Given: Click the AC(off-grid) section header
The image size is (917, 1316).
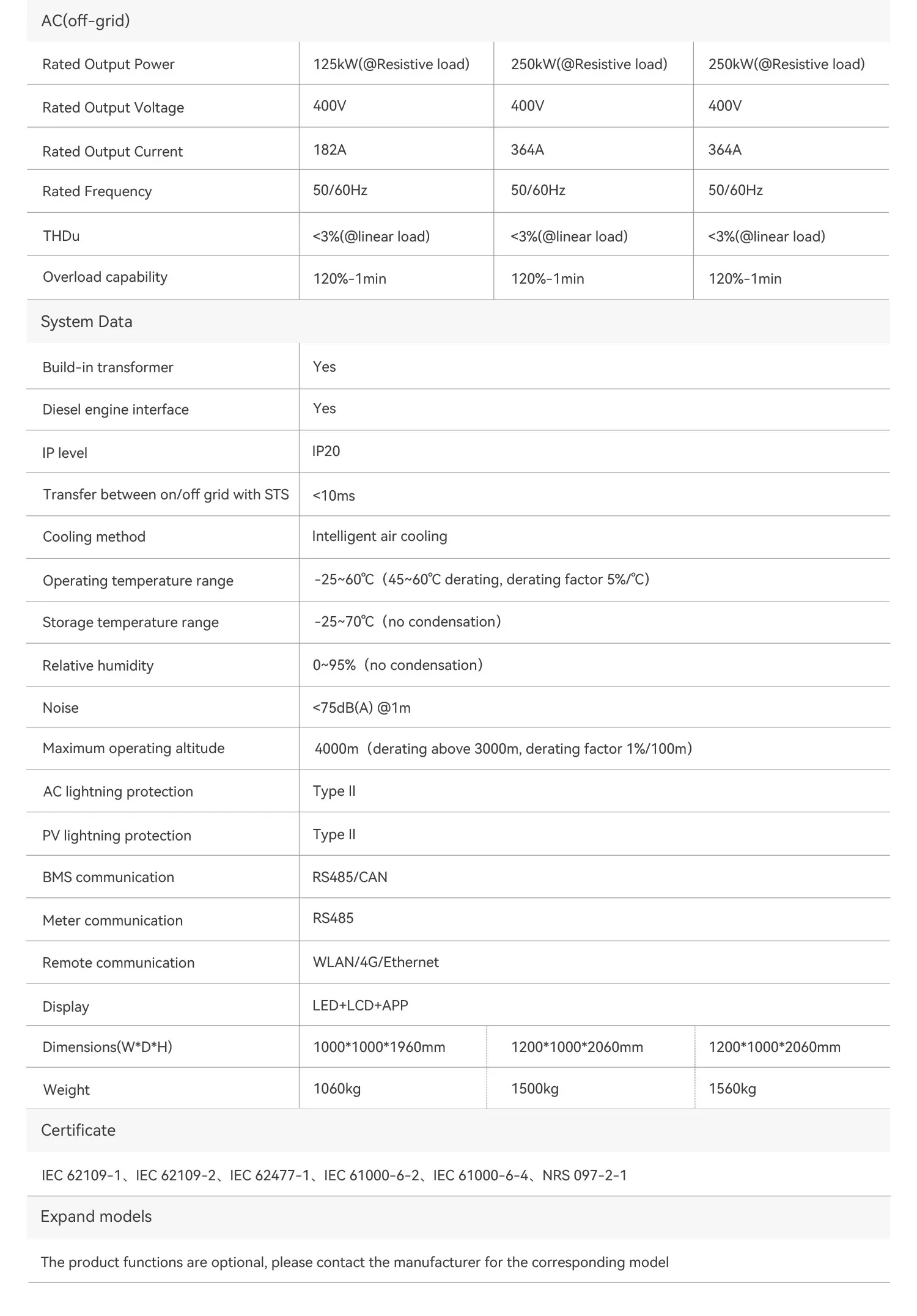Looking at the screenshot, I should 86,21.
